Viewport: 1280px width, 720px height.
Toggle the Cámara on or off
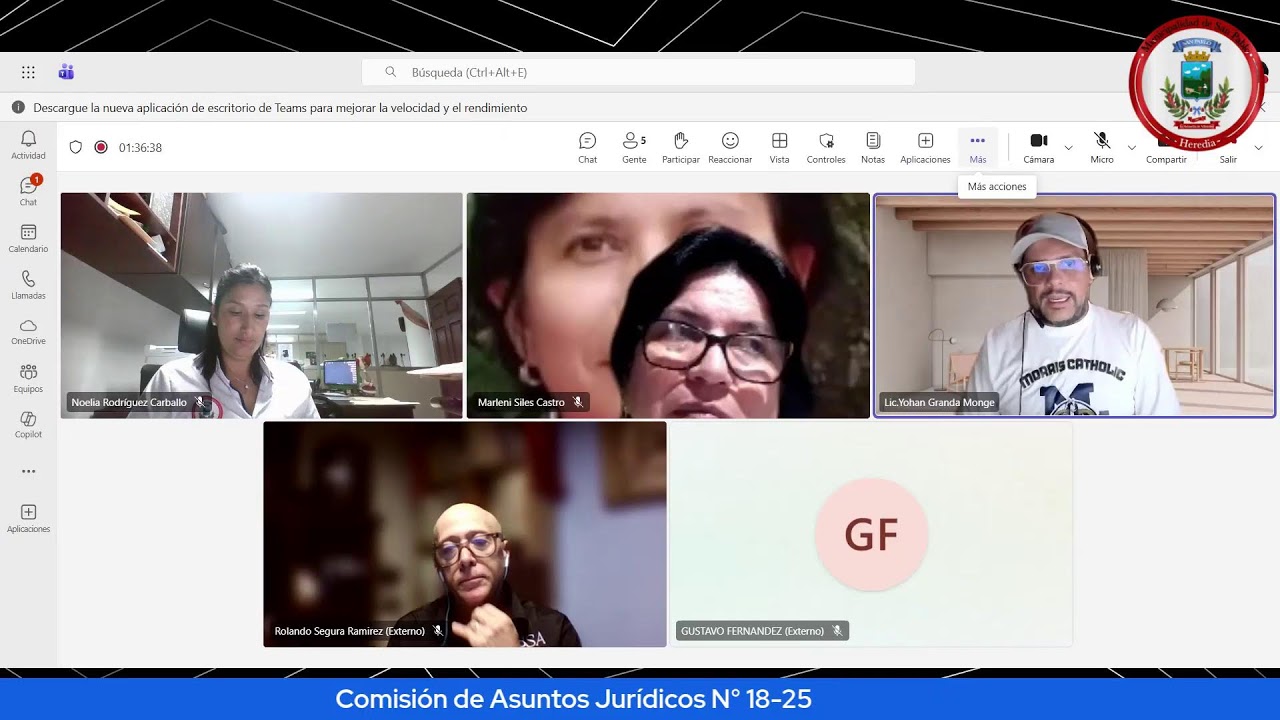click(1038, 148)
